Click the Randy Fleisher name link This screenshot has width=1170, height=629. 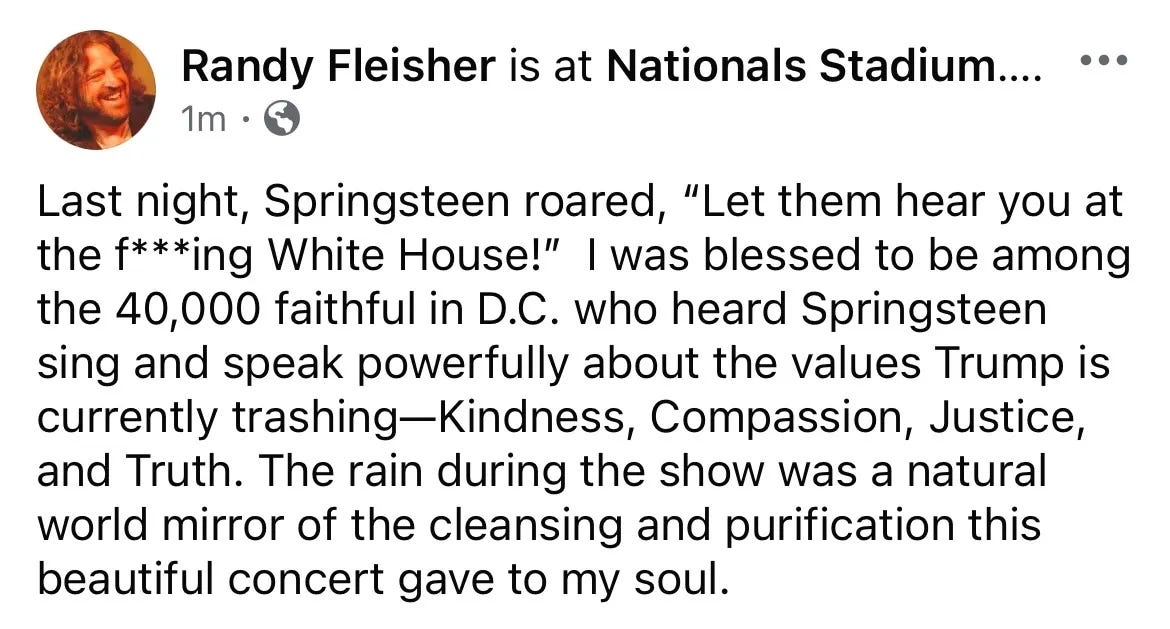[x=338, y=66]
